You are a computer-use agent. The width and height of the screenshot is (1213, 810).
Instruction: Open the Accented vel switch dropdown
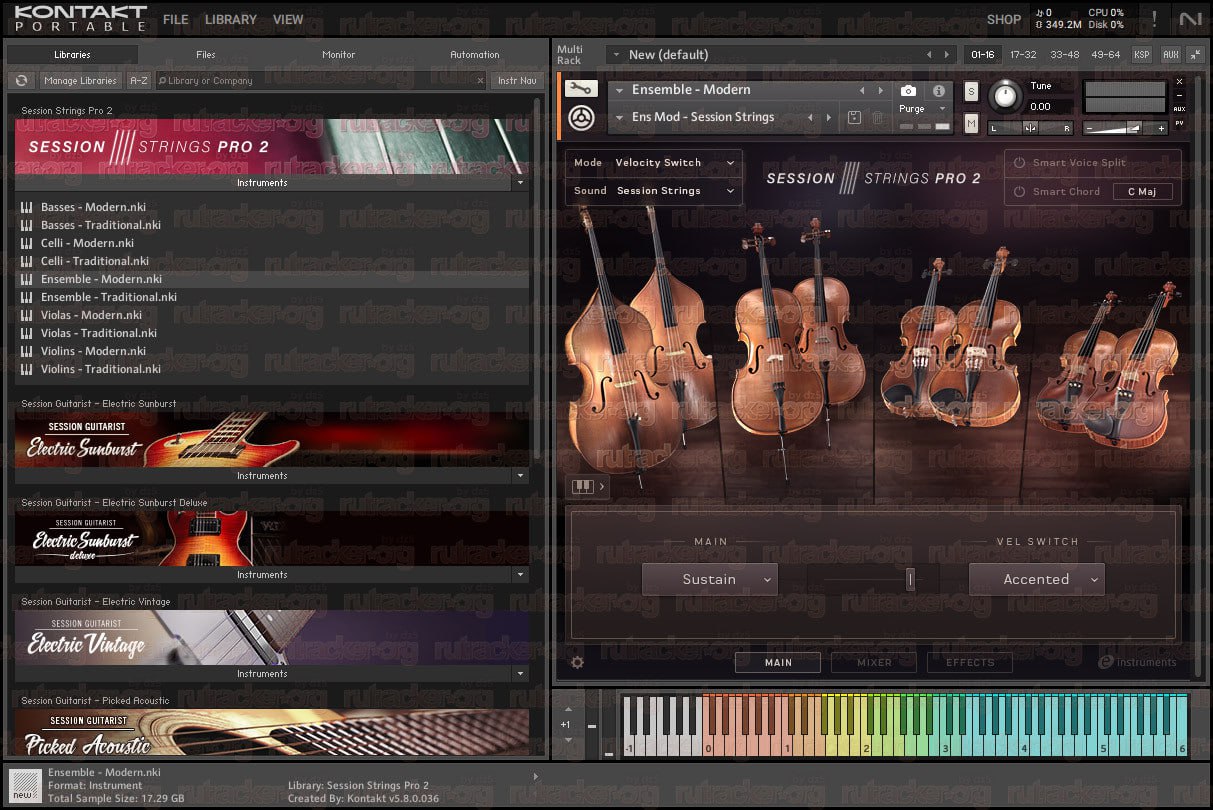[1036, 579]
